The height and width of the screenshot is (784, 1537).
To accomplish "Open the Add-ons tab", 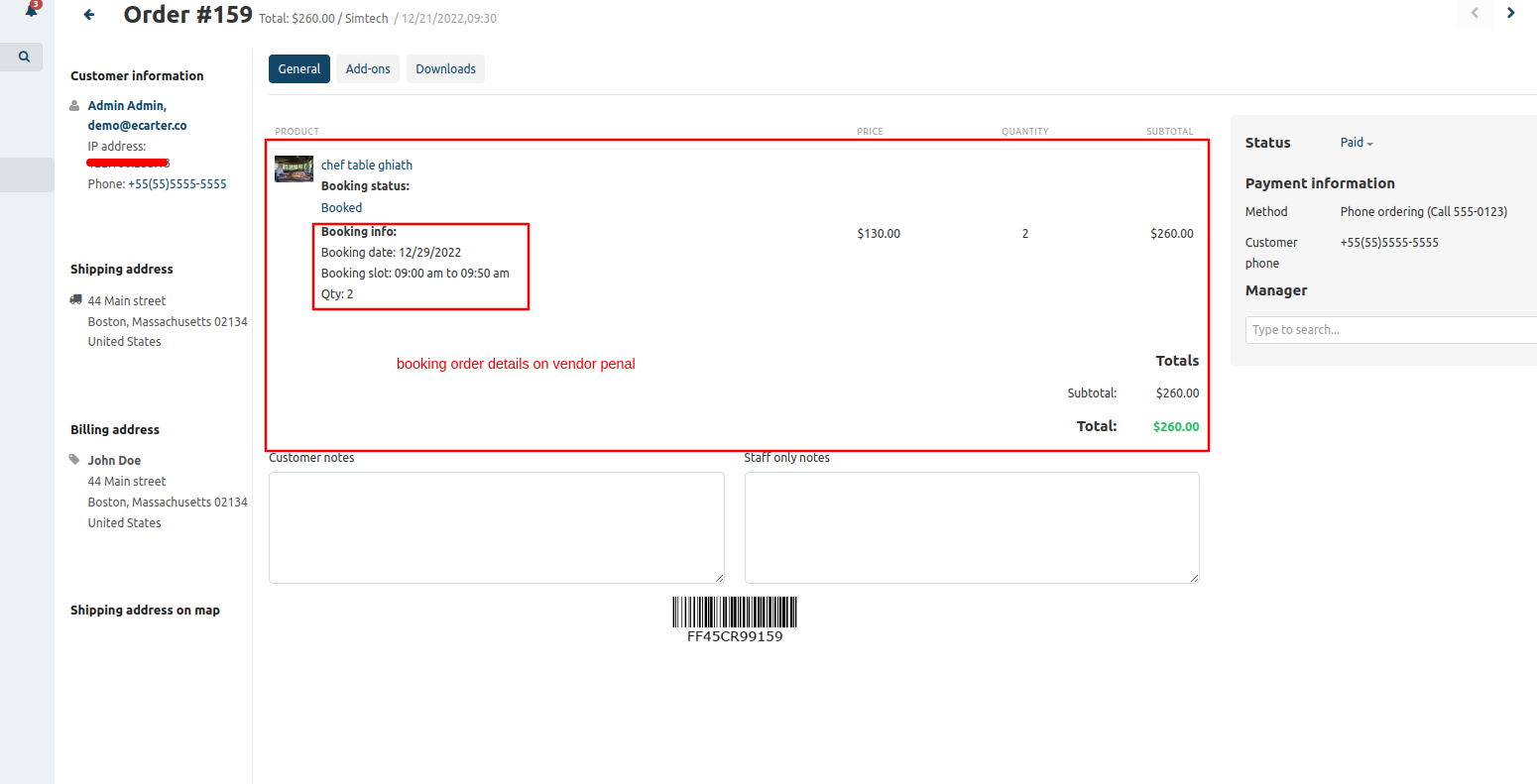I will click(x=368, y=69).
